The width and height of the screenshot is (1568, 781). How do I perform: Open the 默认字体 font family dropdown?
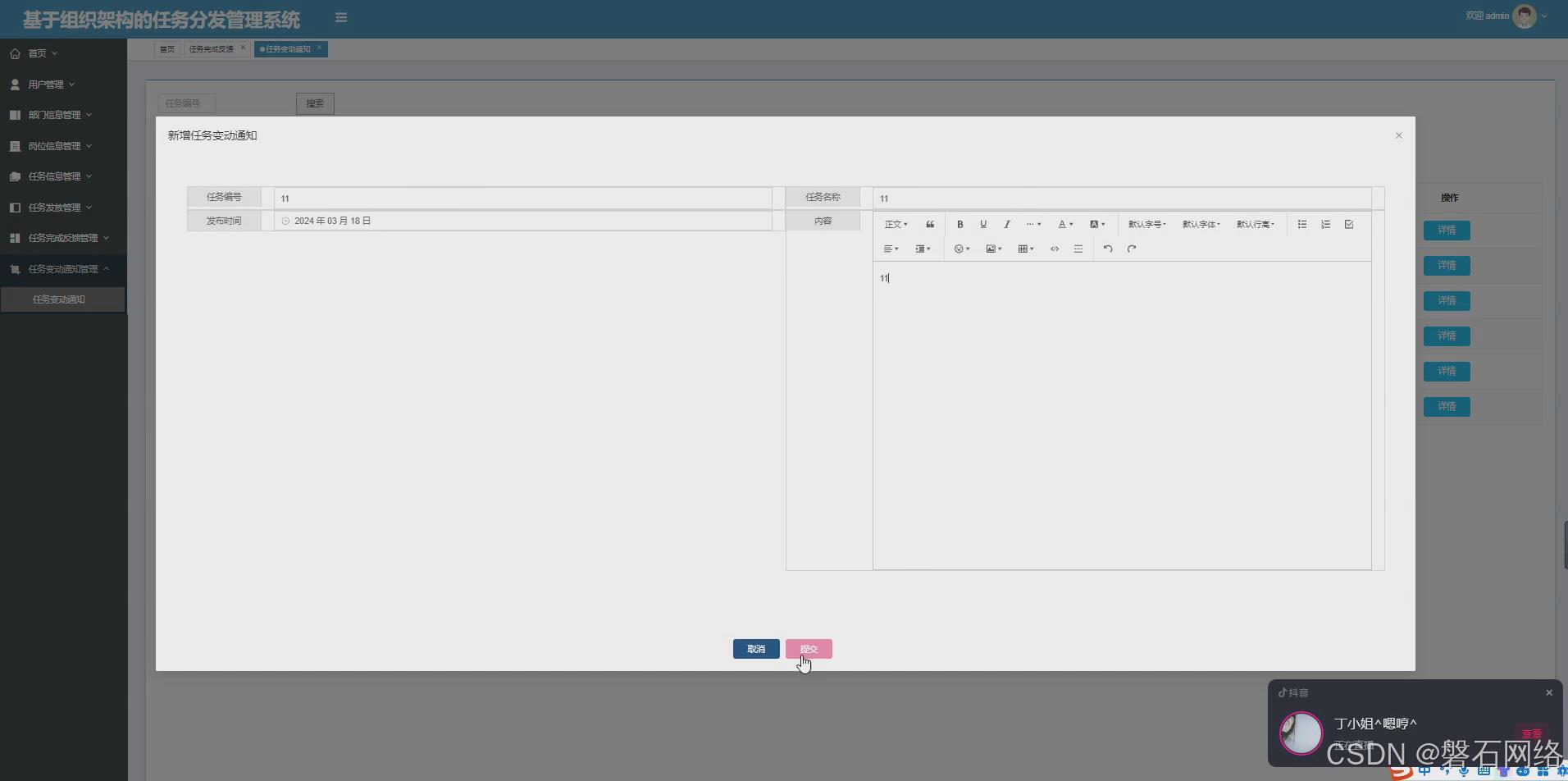click(1201, 224)
